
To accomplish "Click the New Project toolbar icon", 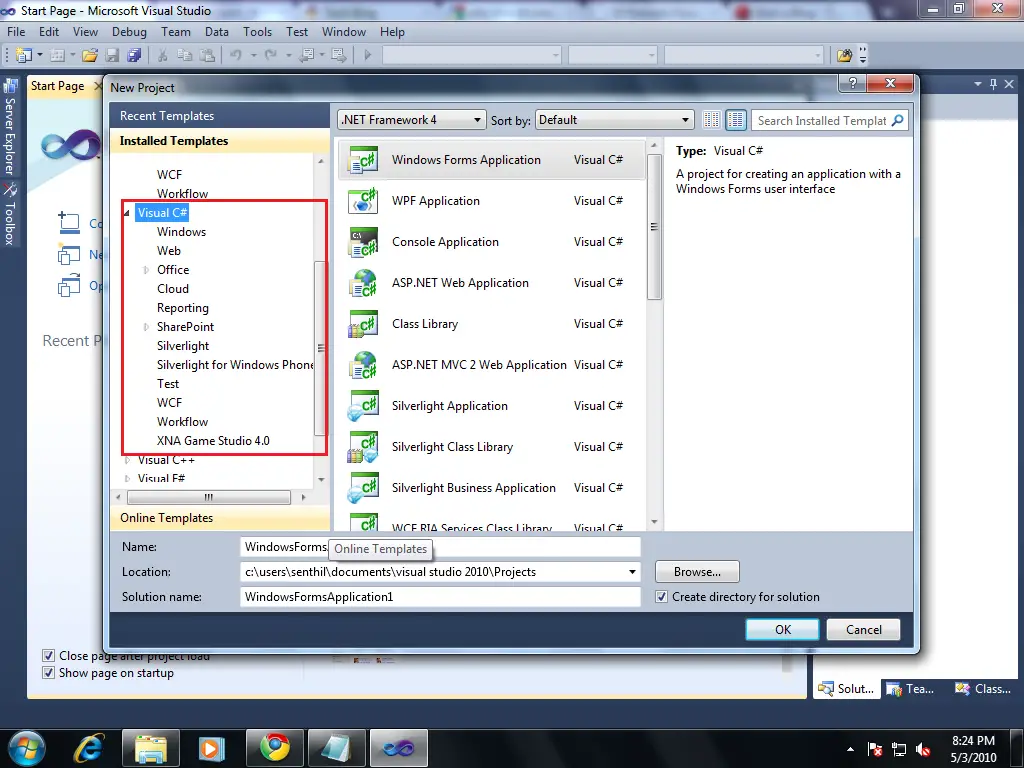I will 24,56.
